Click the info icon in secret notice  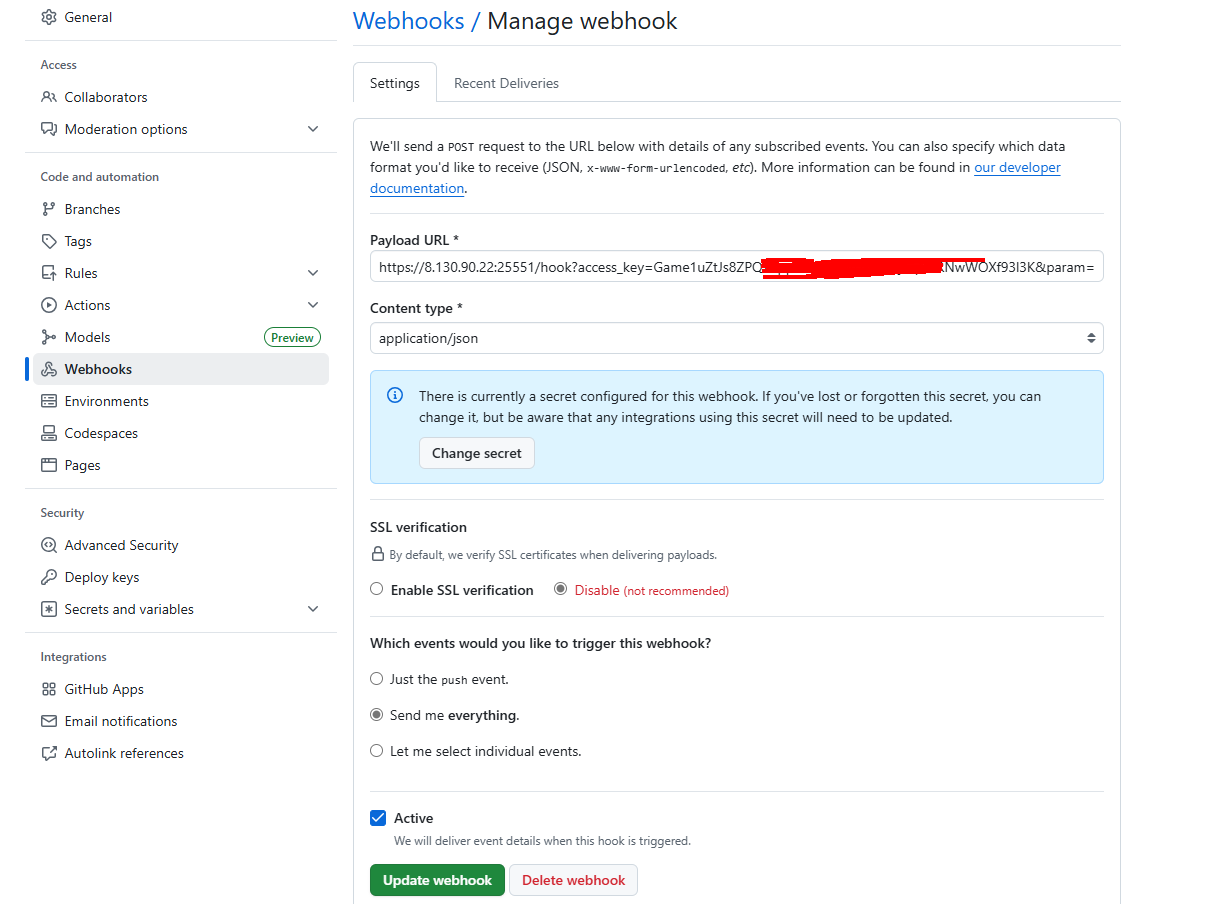(x=395, y=395)
